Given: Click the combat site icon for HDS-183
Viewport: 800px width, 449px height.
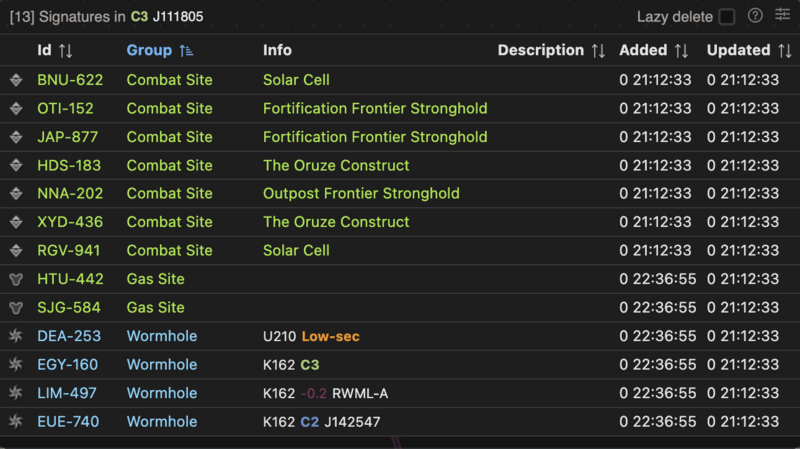Looking at the screenshot, I should (x=16, y=165).
